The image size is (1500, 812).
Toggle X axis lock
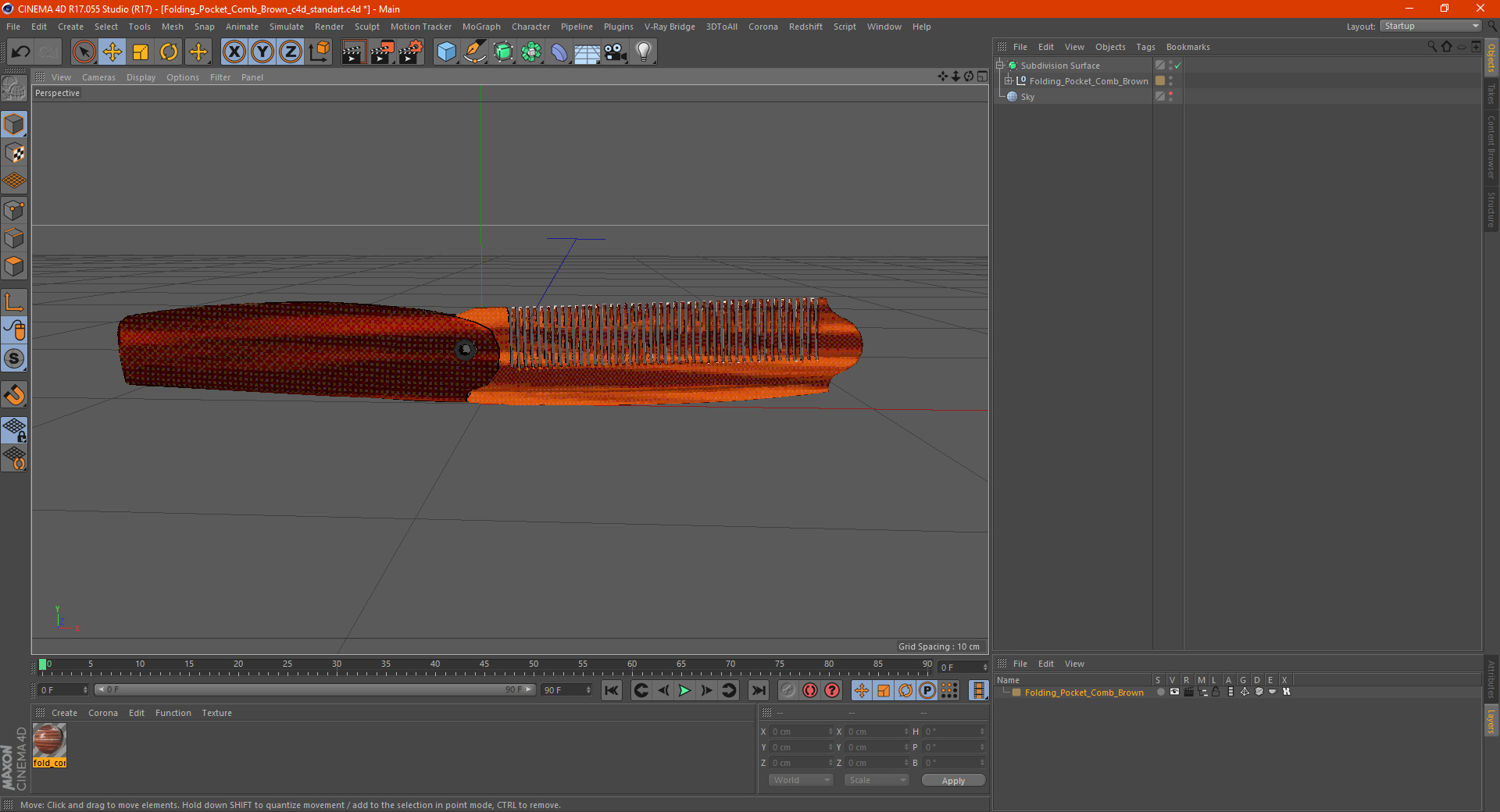(234, 52)
